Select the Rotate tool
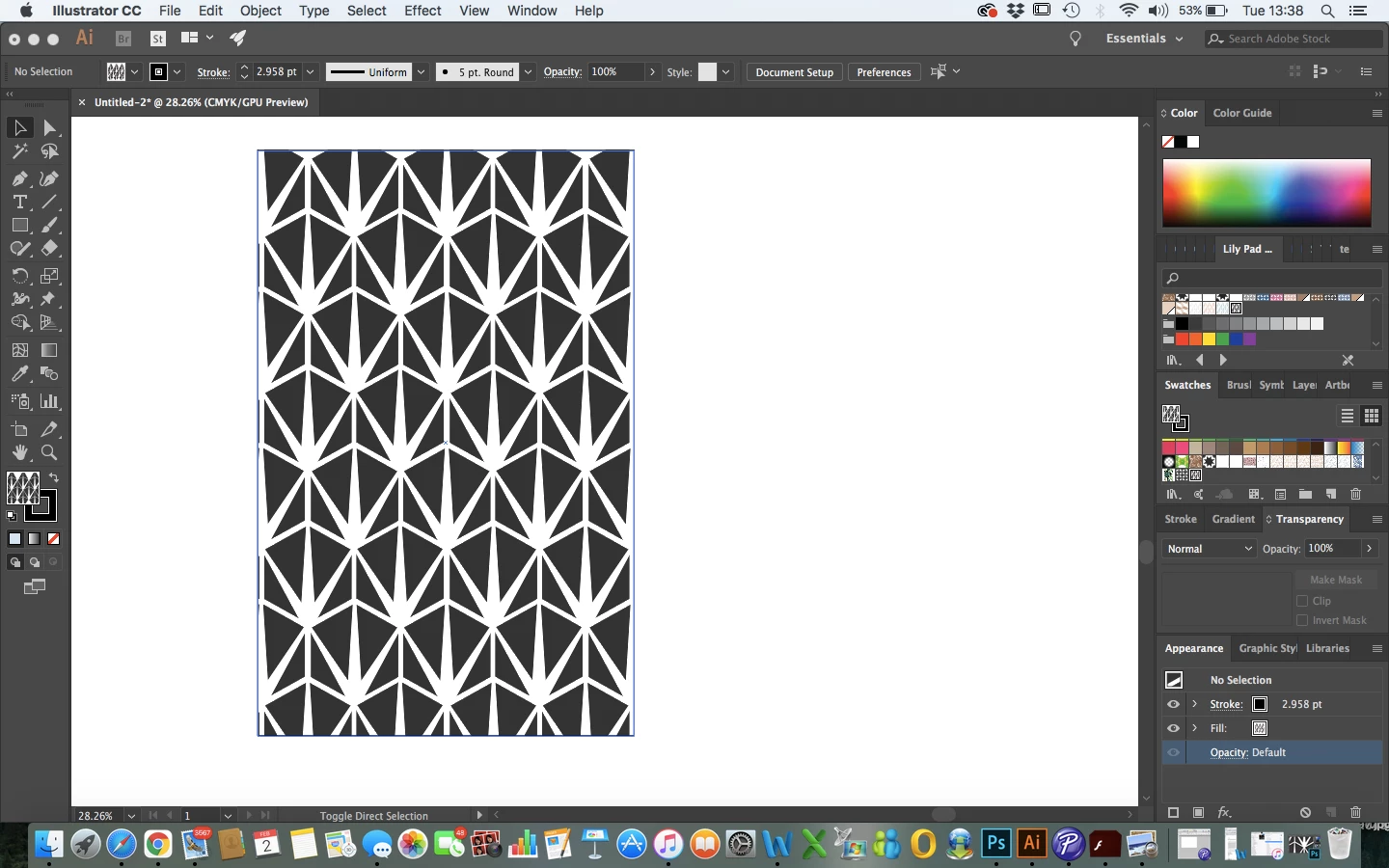 point(19,276)
